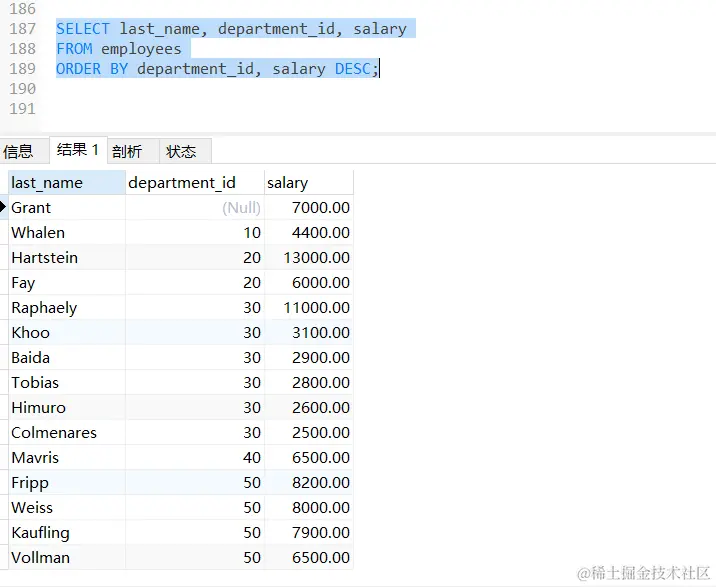Select the salary cell 2600.00
The image size is (716, 587).
pos(309,407)
